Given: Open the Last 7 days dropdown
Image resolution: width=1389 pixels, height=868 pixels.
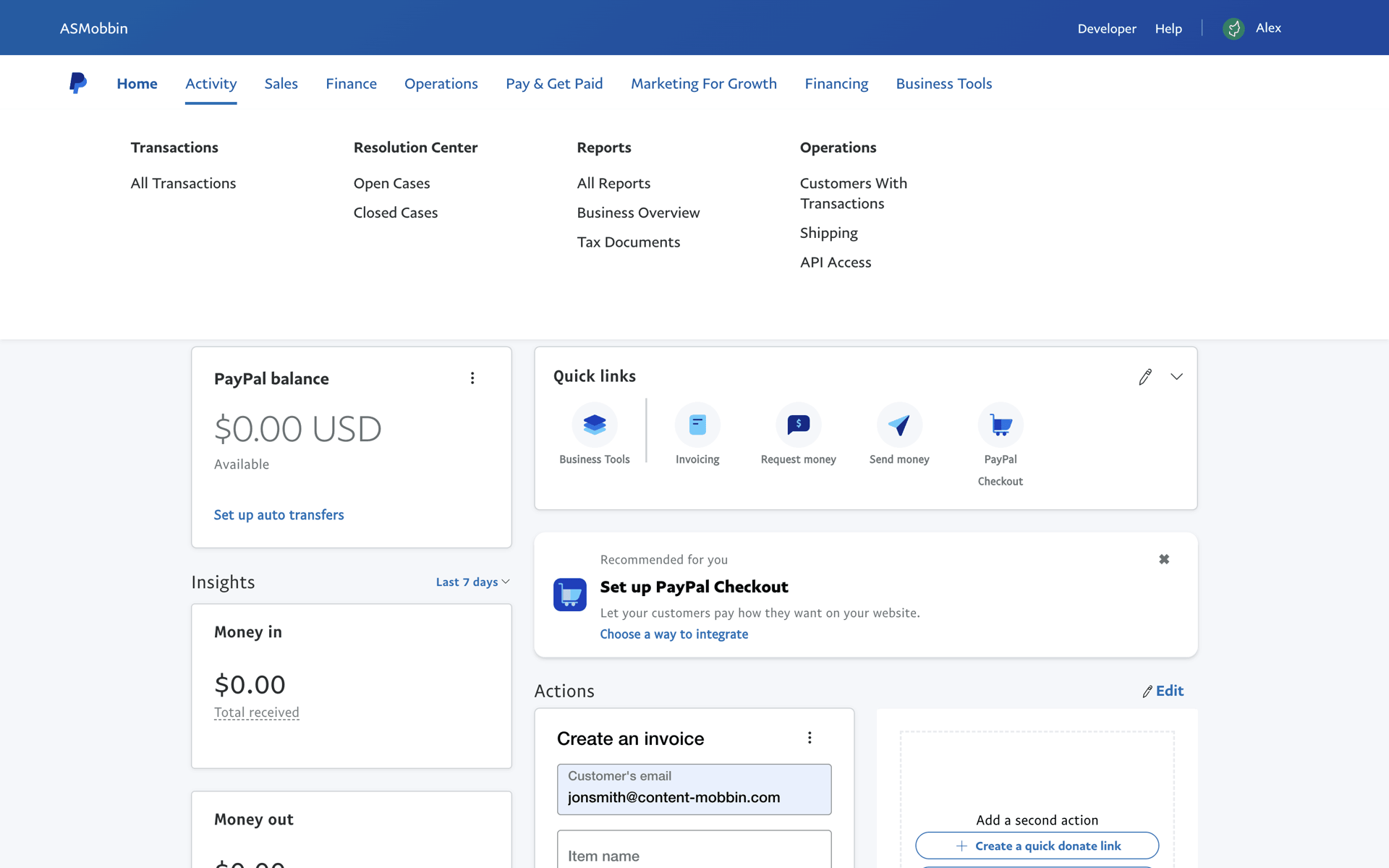Looking at the screenshot, I should tap(473, 582).
